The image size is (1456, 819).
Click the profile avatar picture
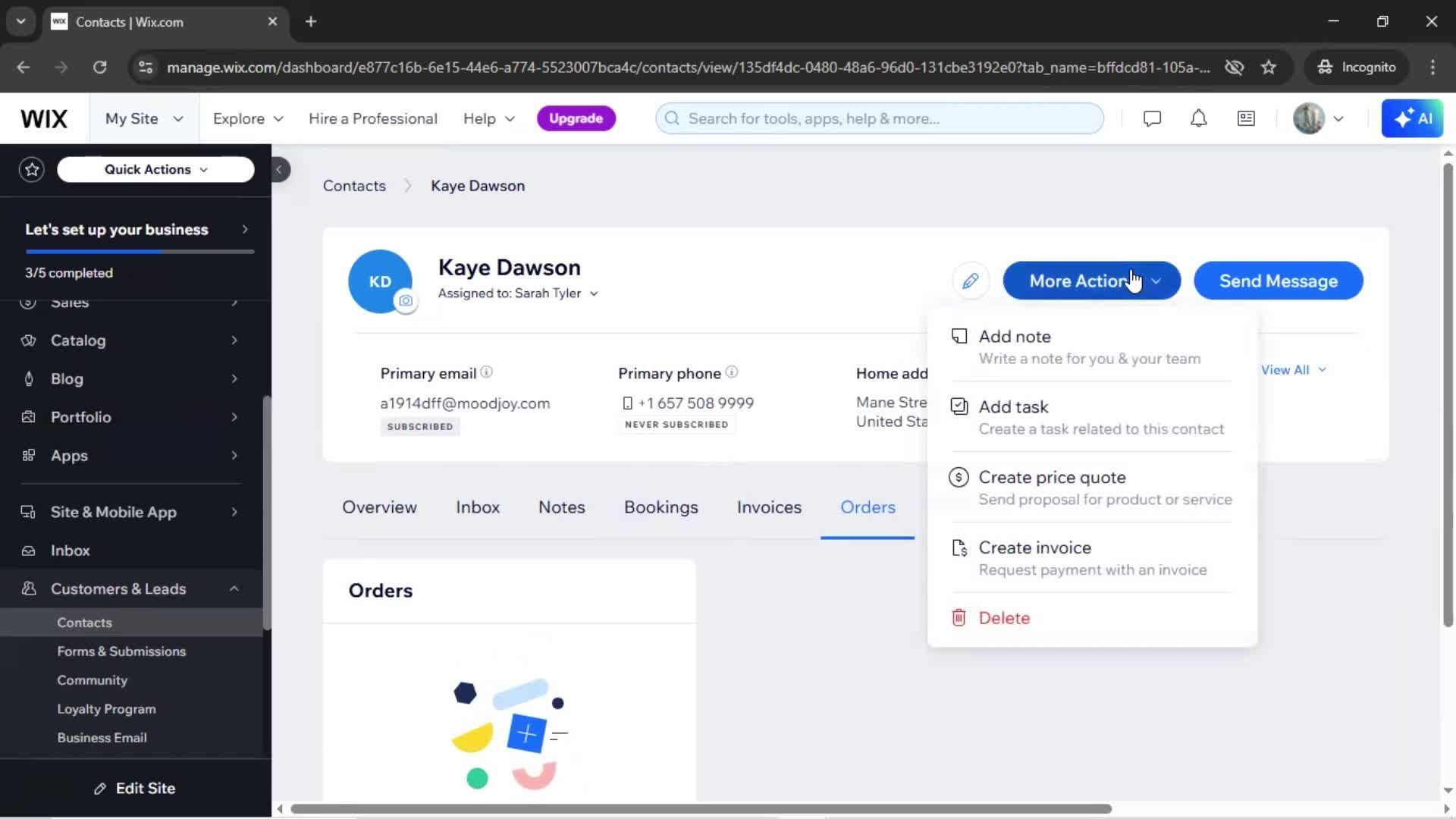tap(1309, 119)
